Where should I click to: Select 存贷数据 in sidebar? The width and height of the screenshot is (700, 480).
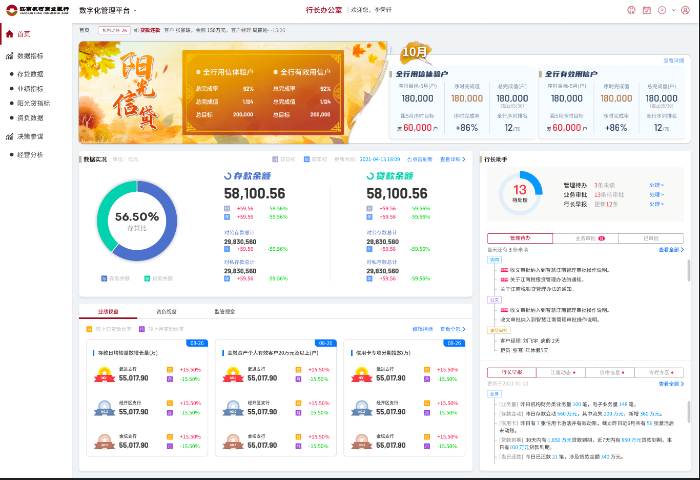30,74
